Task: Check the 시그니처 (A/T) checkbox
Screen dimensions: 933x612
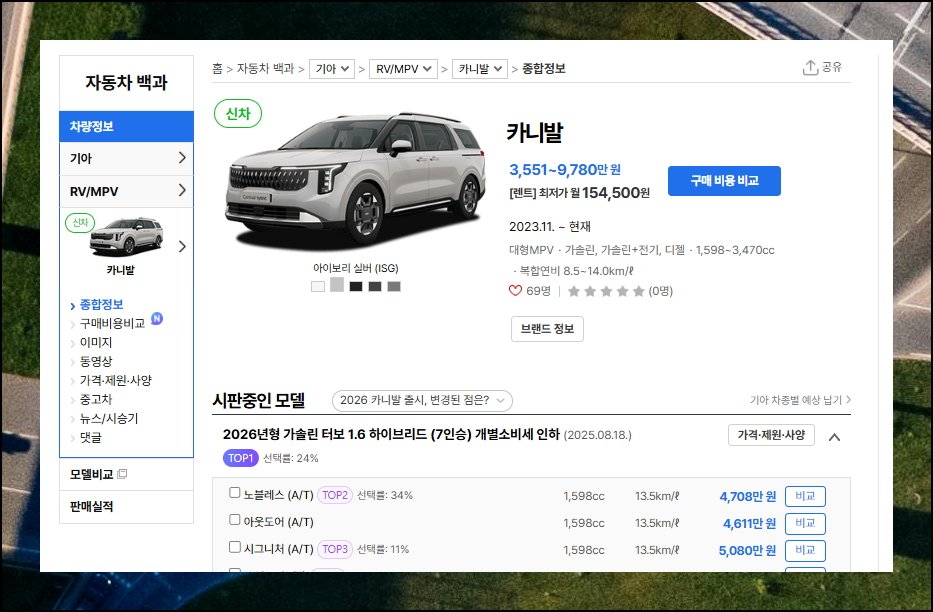Action: point(234,547)
